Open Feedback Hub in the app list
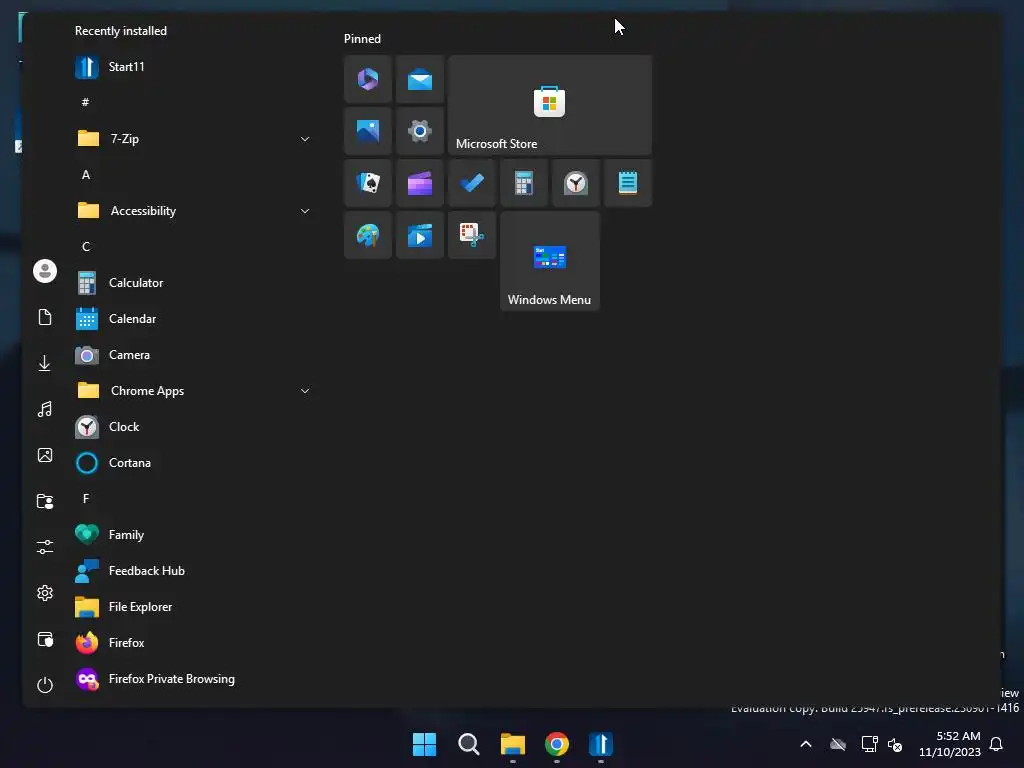Screen dimensions: 1024x768 (x=194, y=571)
